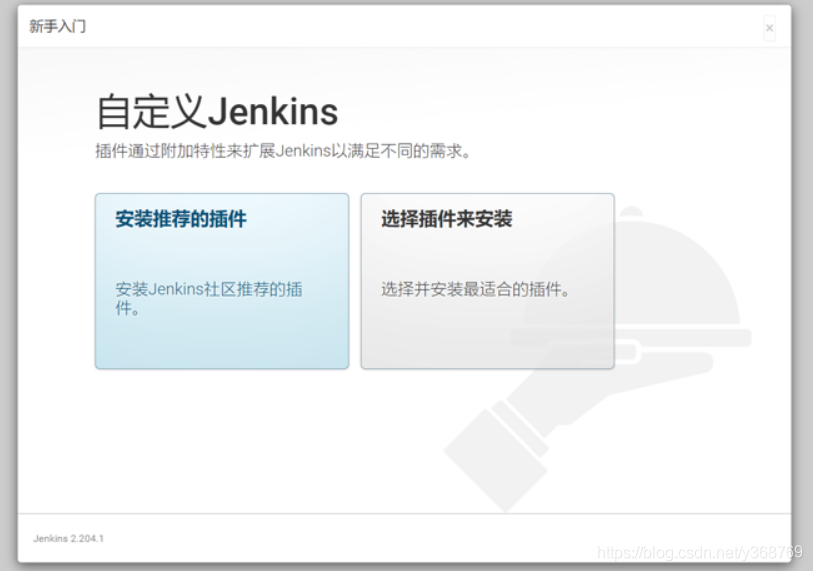Click the 新手入门 dialog title
This screenshot has height=571, width=813.
pos(58,26)
